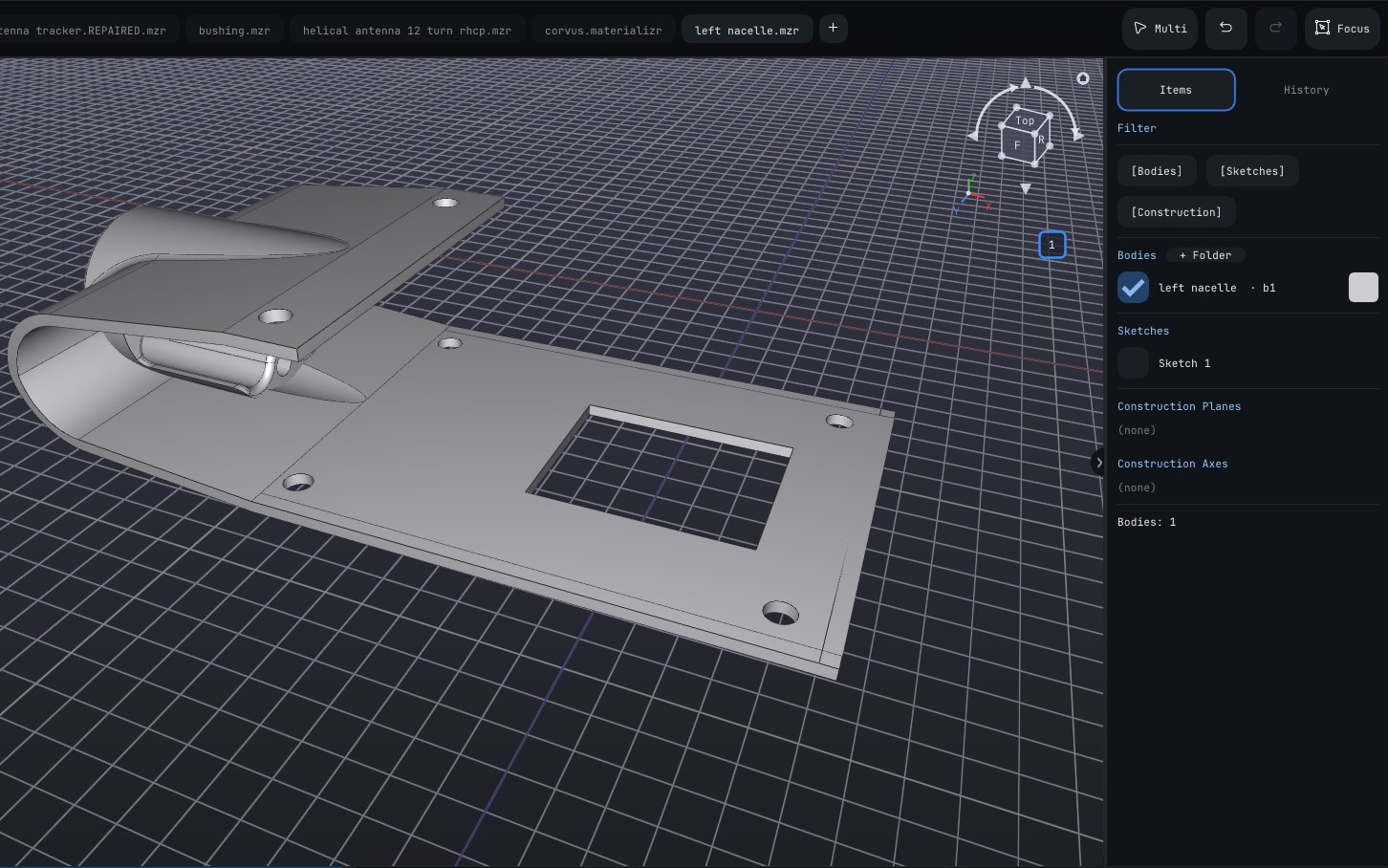Open the helical antenna 12 turn rhcp.mzr tab
1388x868 pixels.
click(407, 30)
